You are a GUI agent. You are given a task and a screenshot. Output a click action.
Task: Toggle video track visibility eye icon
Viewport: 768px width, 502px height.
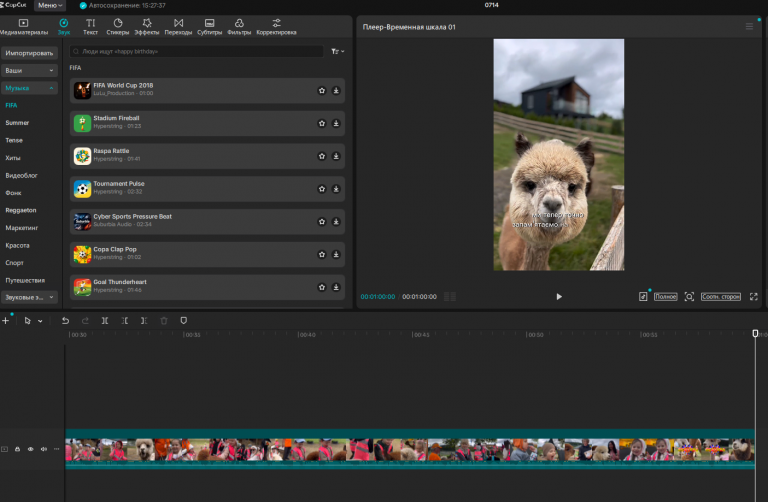(x=30, y=449)
